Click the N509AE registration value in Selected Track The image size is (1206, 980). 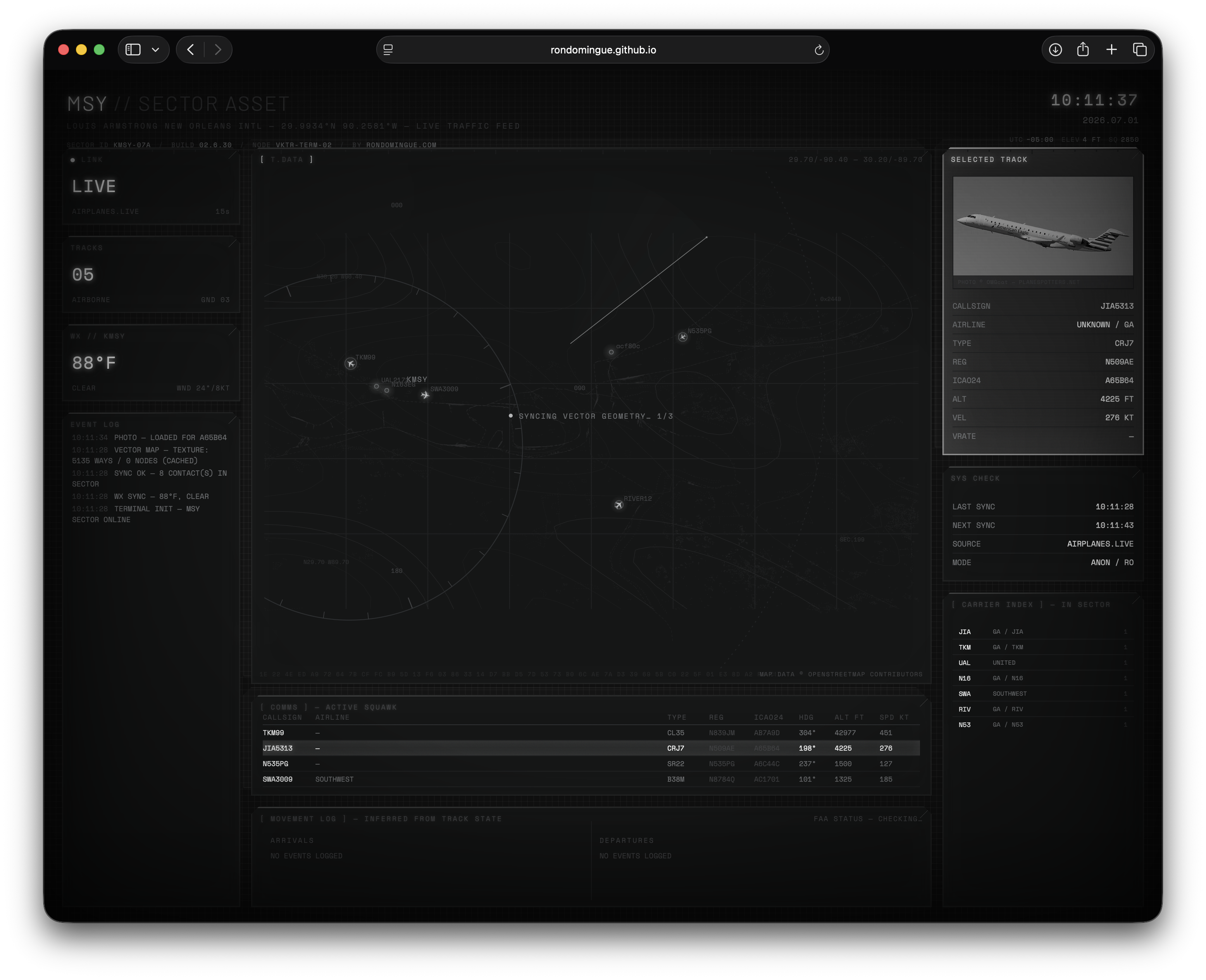click(1119, 362)
